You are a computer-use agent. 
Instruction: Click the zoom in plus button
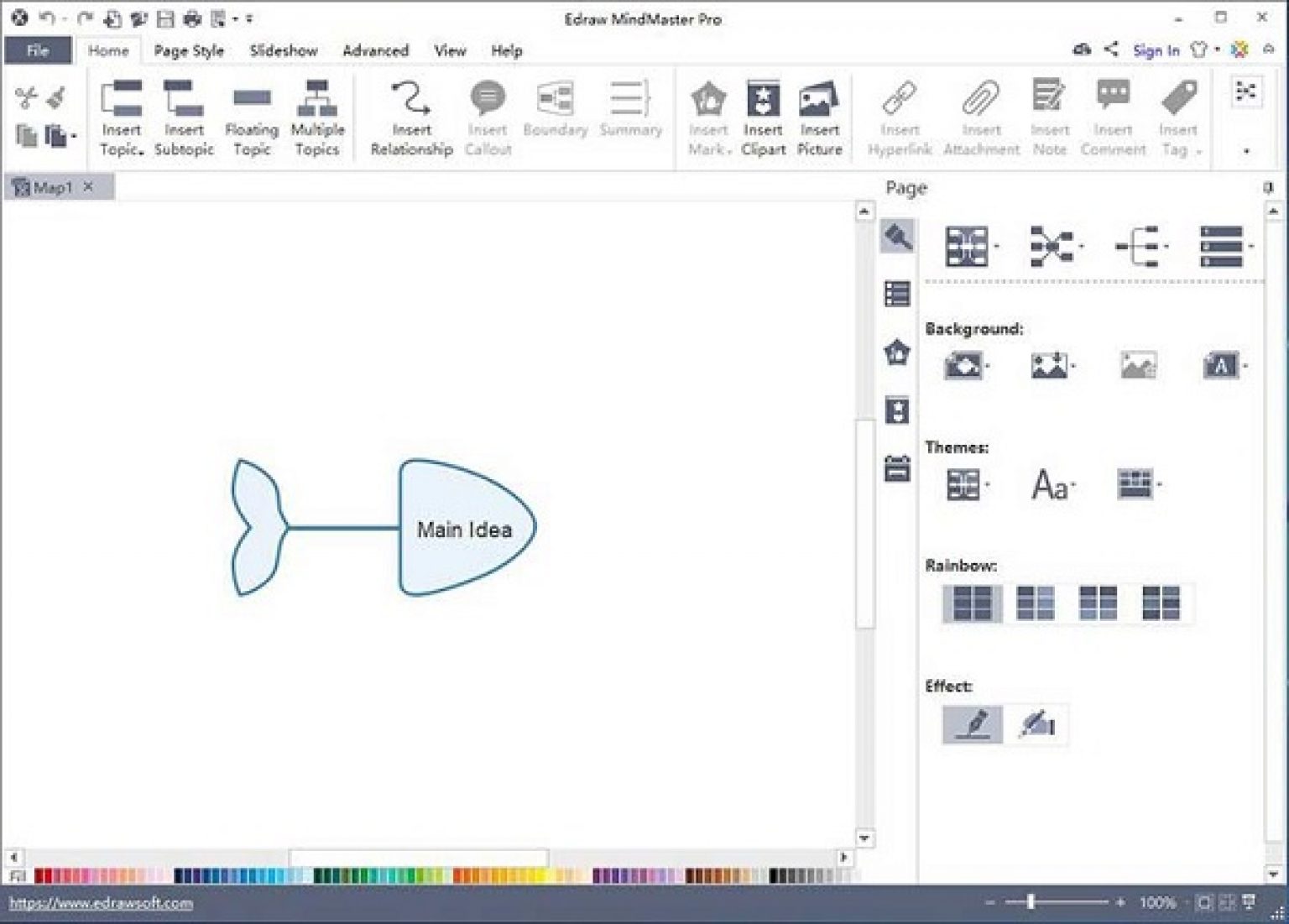1119,903
